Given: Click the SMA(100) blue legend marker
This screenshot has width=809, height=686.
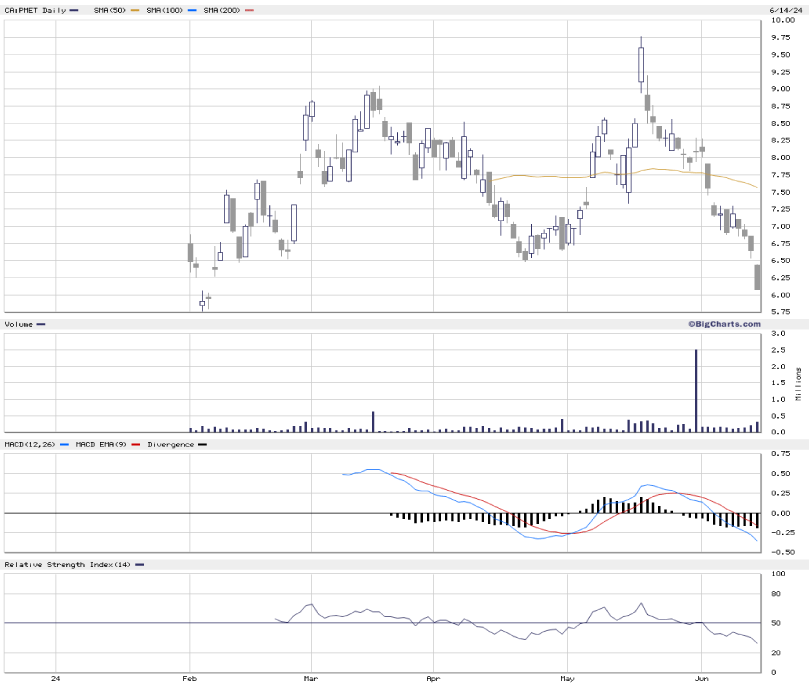Looking at the screenshot, I should [192, 10].
